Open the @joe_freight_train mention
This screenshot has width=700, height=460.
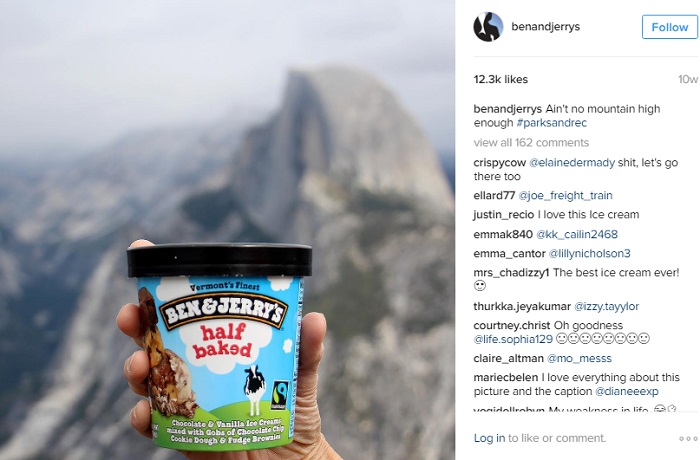(565, 196)
